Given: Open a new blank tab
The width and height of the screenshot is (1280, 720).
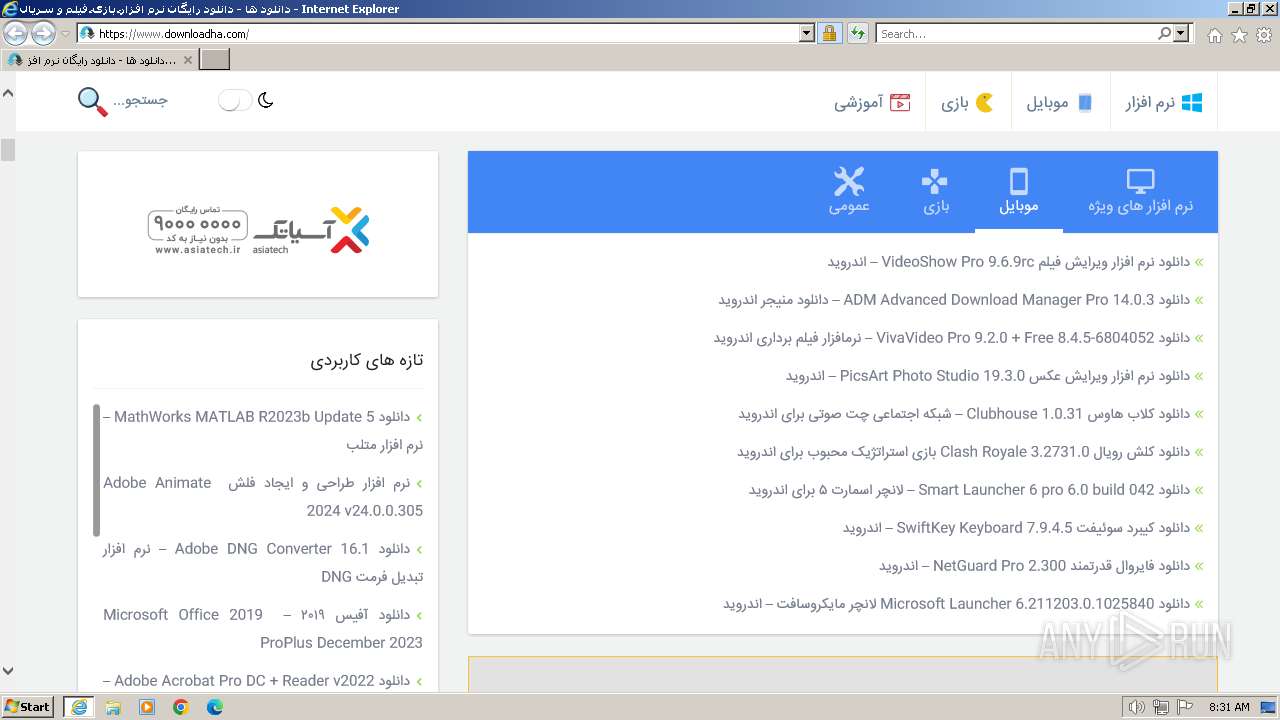Looking at the screenshot, I should tap(215, 60).
